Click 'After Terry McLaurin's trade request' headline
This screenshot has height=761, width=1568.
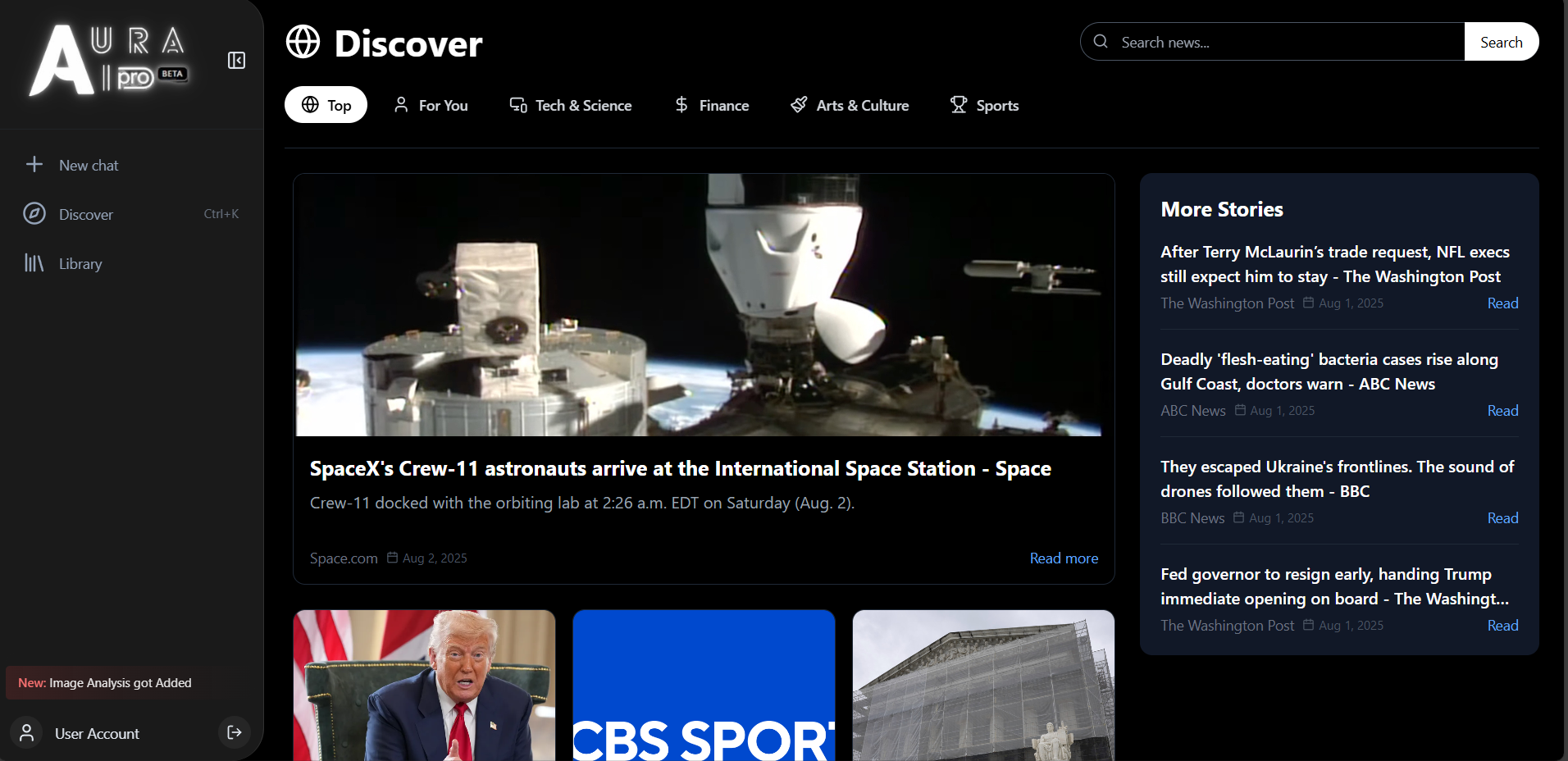(1335, 264)
